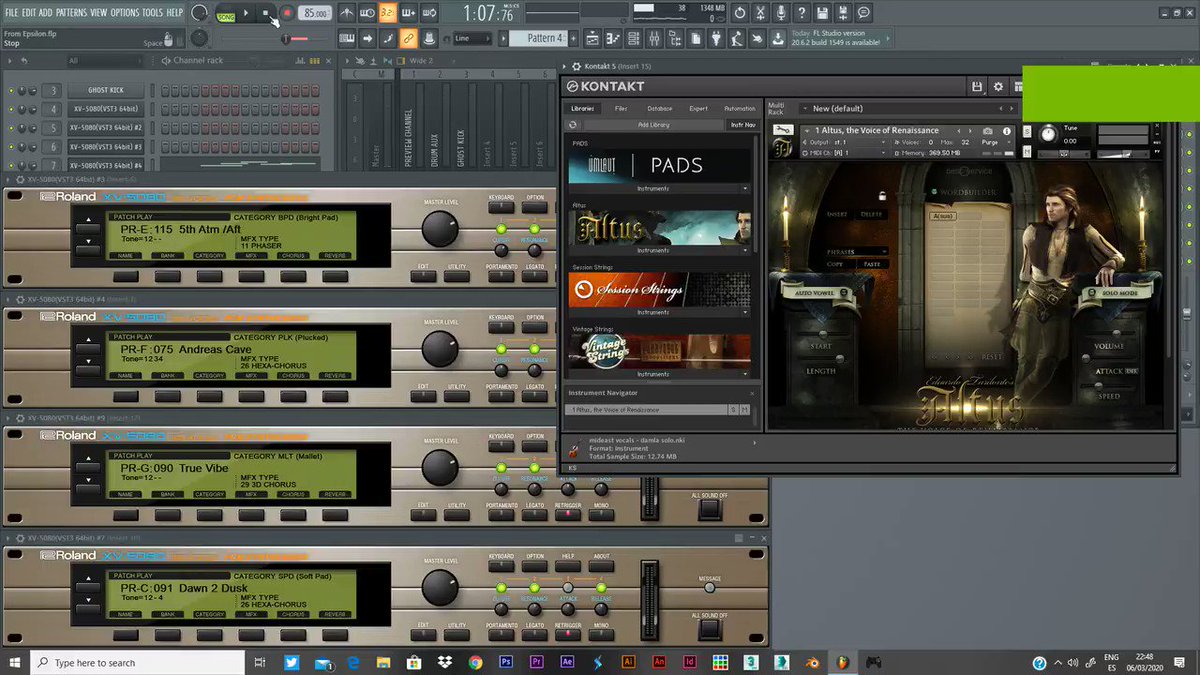Select the Session Strings library banner

(659, 290)
